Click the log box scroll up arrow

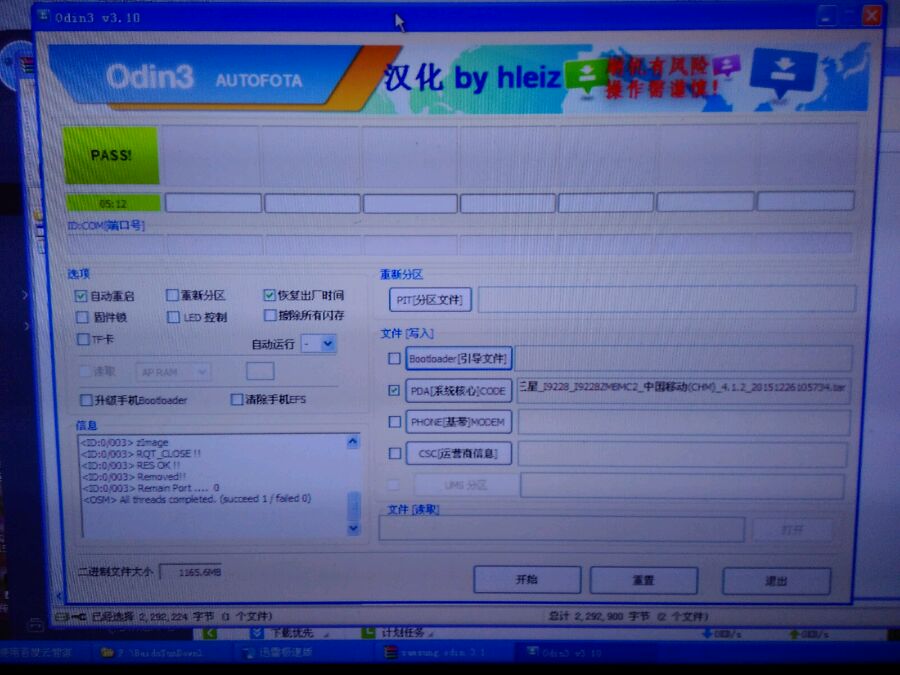(353, 441)
